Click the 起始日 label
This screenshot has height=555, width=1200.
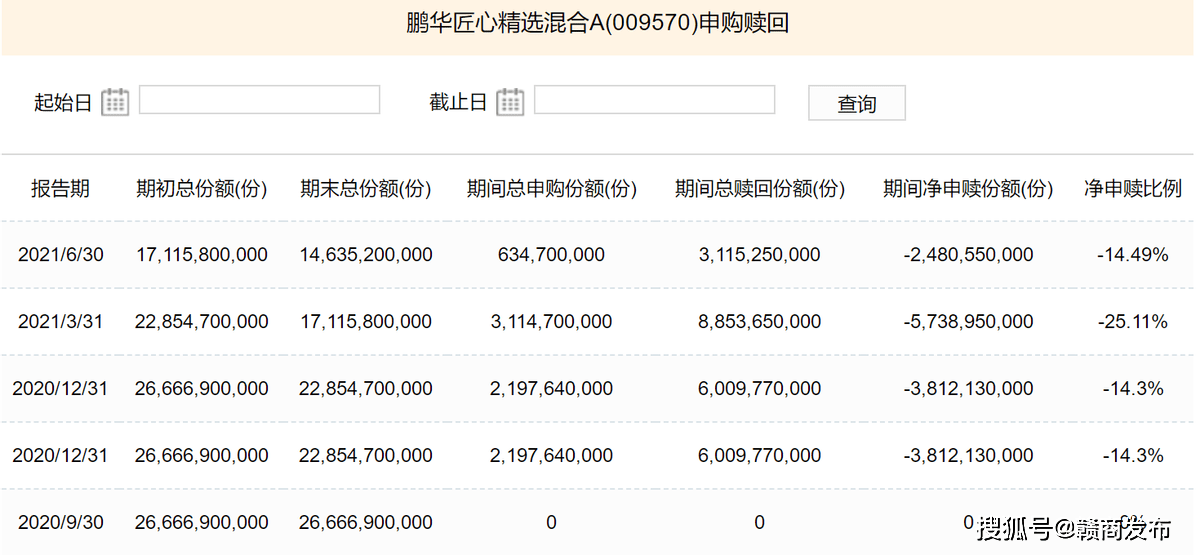pyautogui.click(x=63, y=102)
